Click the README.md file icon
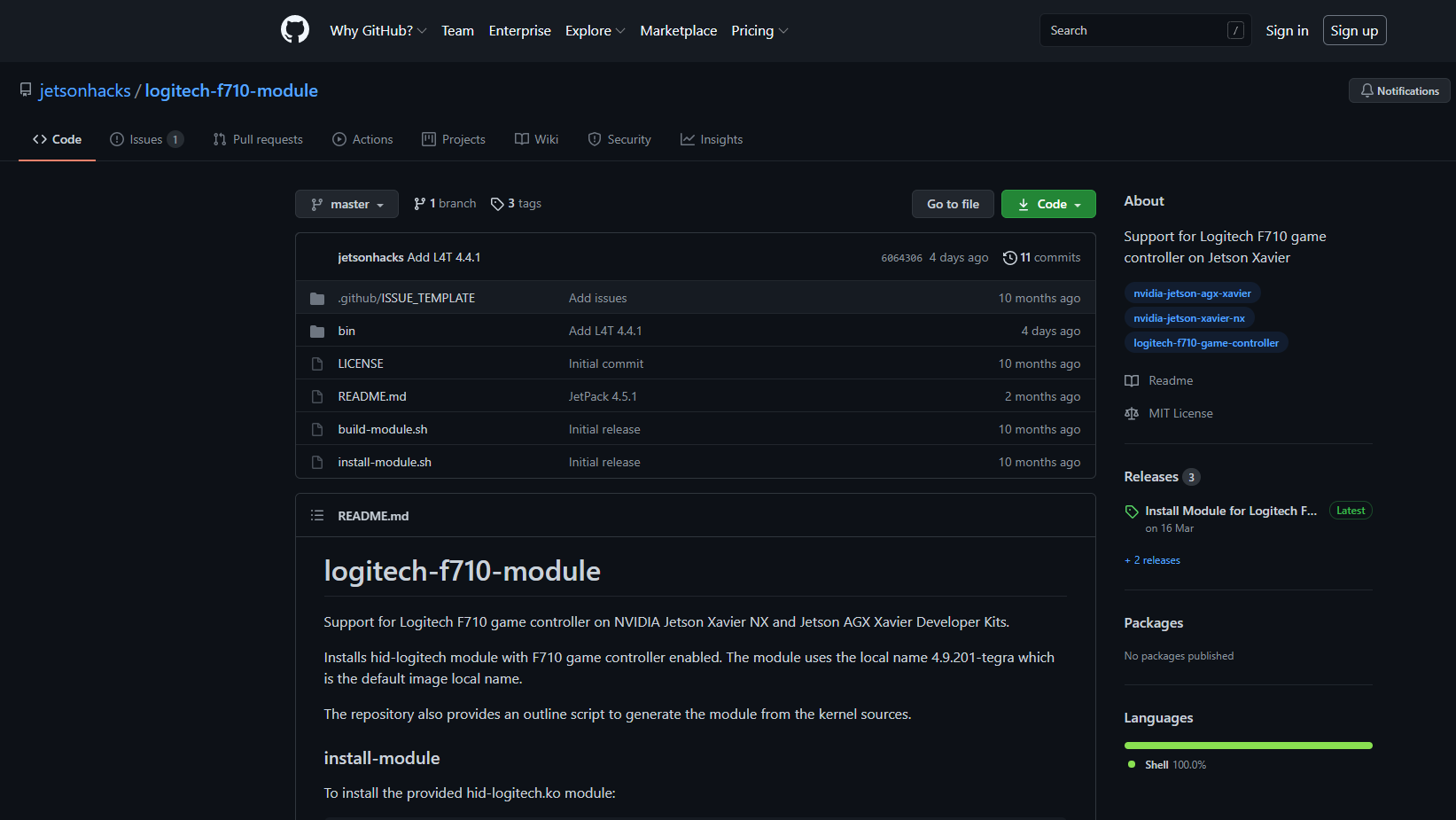This screenshot has width=1456, height=820. pyautogui.click(x=317, y=397)
